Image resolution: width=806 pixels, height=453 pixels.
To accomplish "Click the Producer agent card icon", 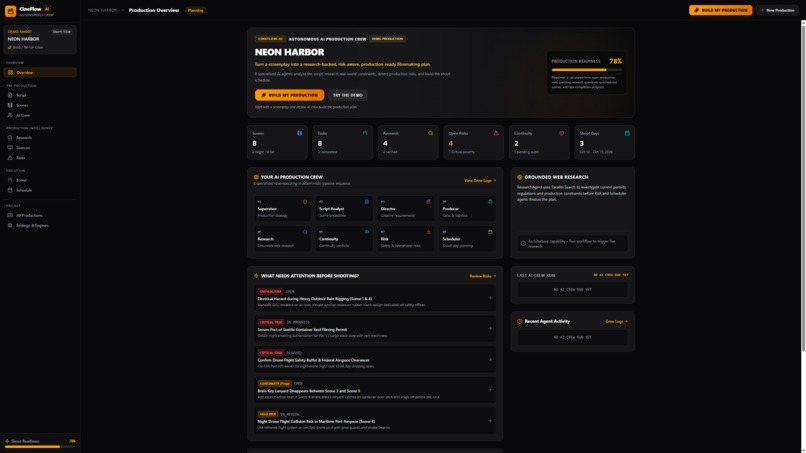I will tap(490, 202).
